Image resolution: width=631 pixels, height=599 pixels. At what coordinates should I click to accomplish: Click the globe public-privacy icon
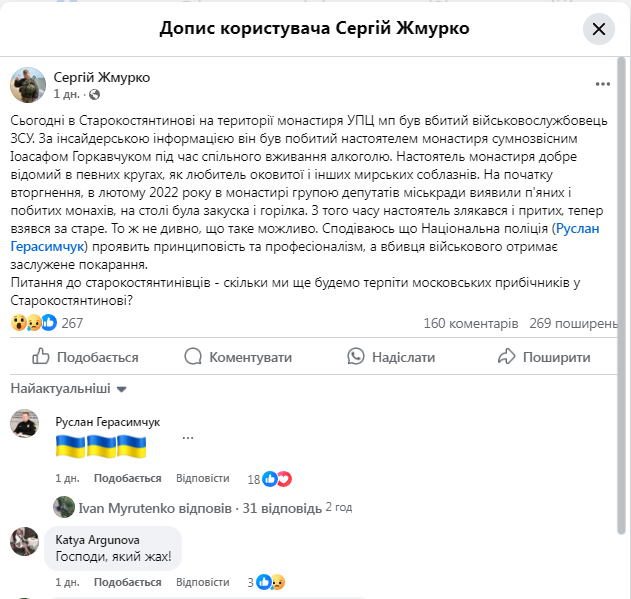click(94, 95)
